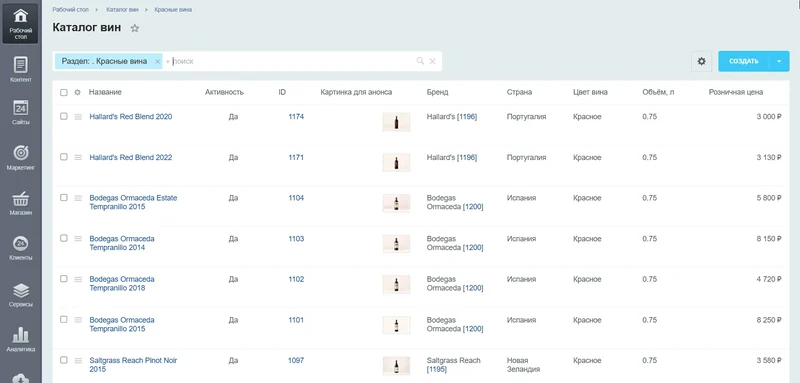Check the Hallard's Red Blend 2022 row

click(x=64, y=157)
